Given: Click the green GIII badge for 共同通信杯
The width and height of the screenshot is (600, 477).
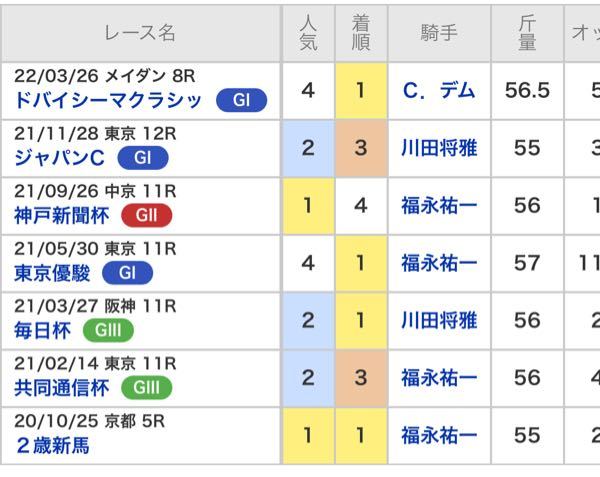Looking at the screenshot, I should 146,388.
